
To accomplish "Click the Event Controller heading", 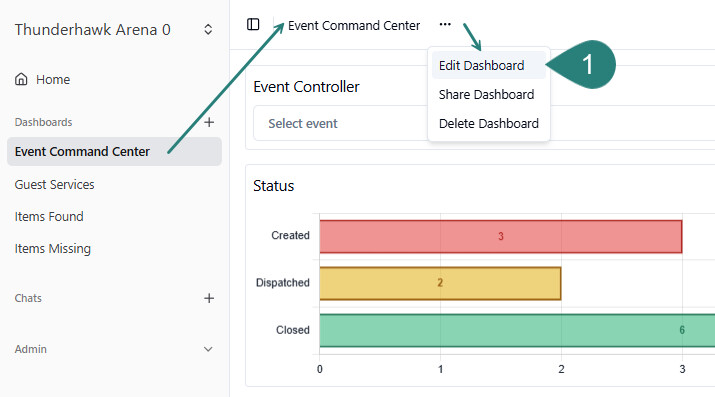I will (x=306, y=87).
